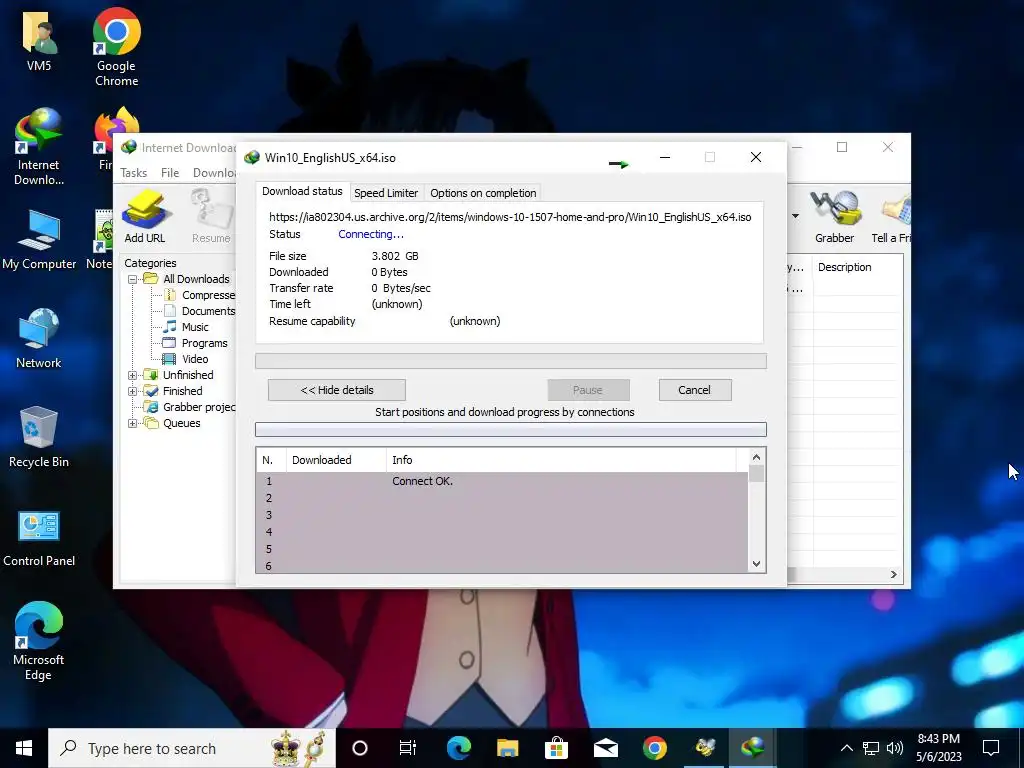
Task: Select Microsoft Edge desktop shortcut
Action: point(39,641)
